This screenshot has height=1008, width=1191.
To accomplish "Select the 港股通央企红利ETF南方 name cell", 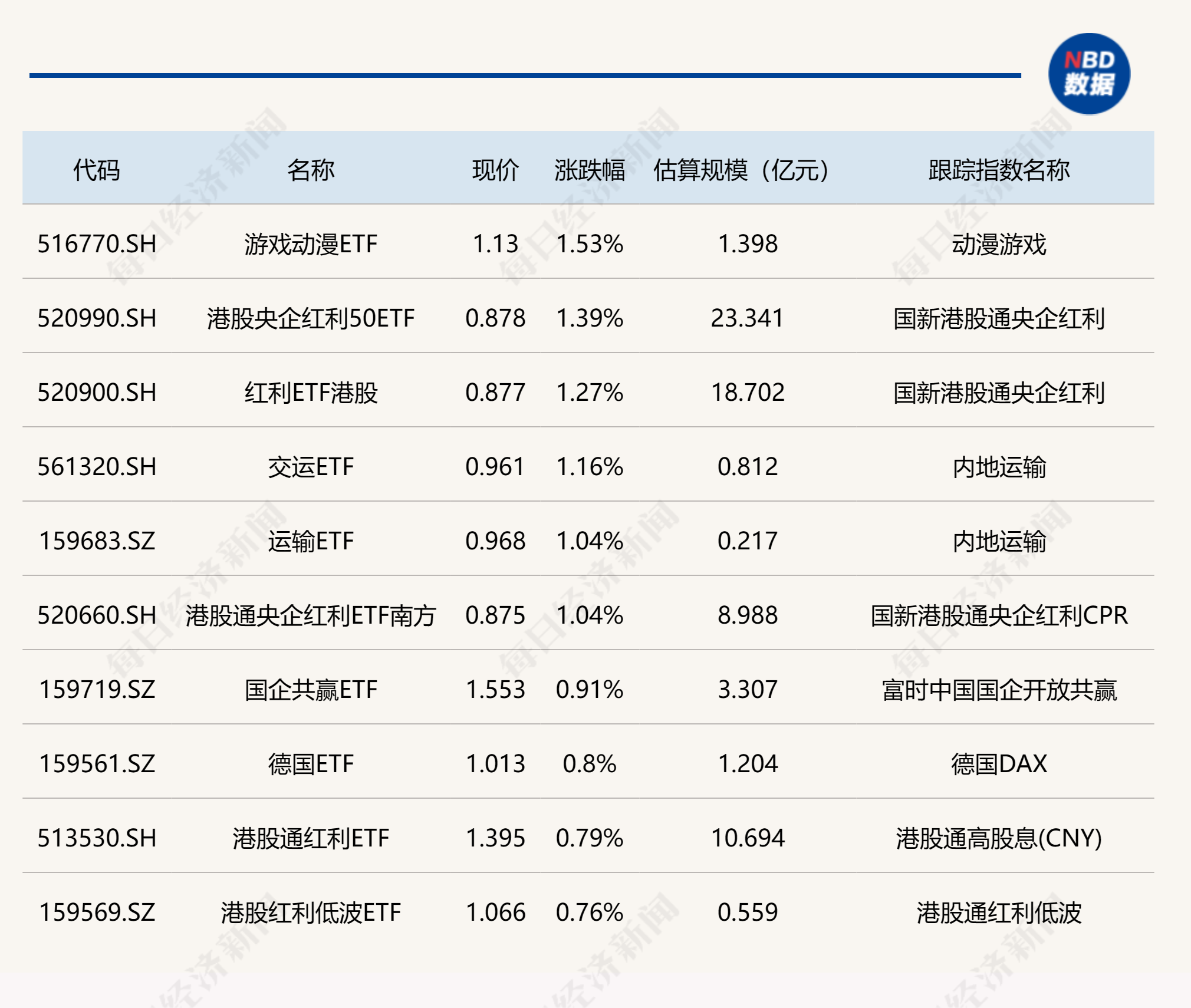I will coord(311,615).
